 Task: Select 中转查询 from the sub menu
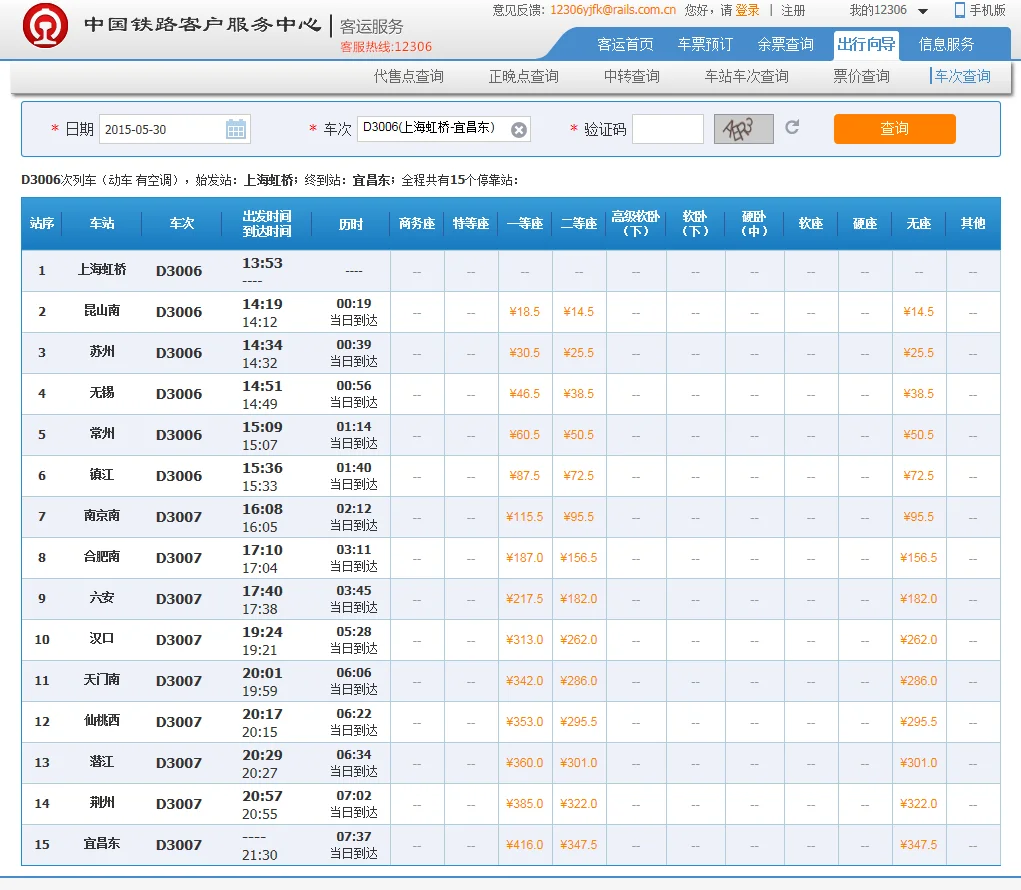point(630,76)
